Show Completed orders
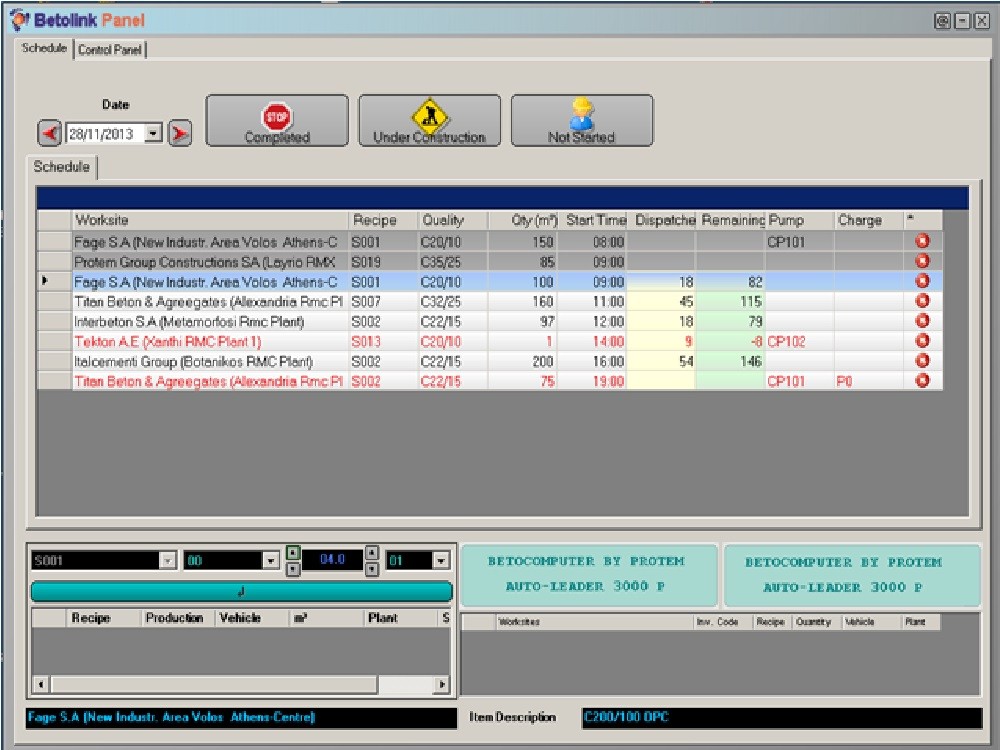Screen dimensions: 1000x750 click(277, 121)
